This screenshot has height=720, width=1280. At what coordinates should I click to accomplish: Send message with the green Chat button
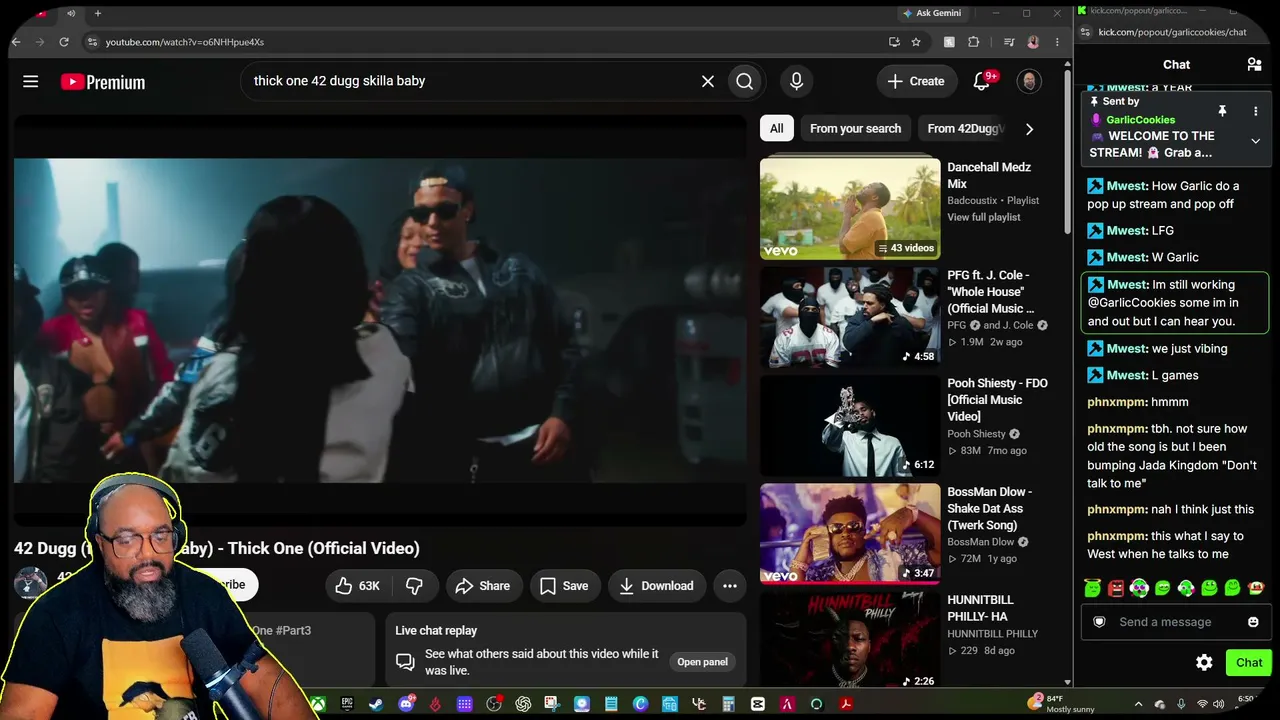pos(1249,662)
